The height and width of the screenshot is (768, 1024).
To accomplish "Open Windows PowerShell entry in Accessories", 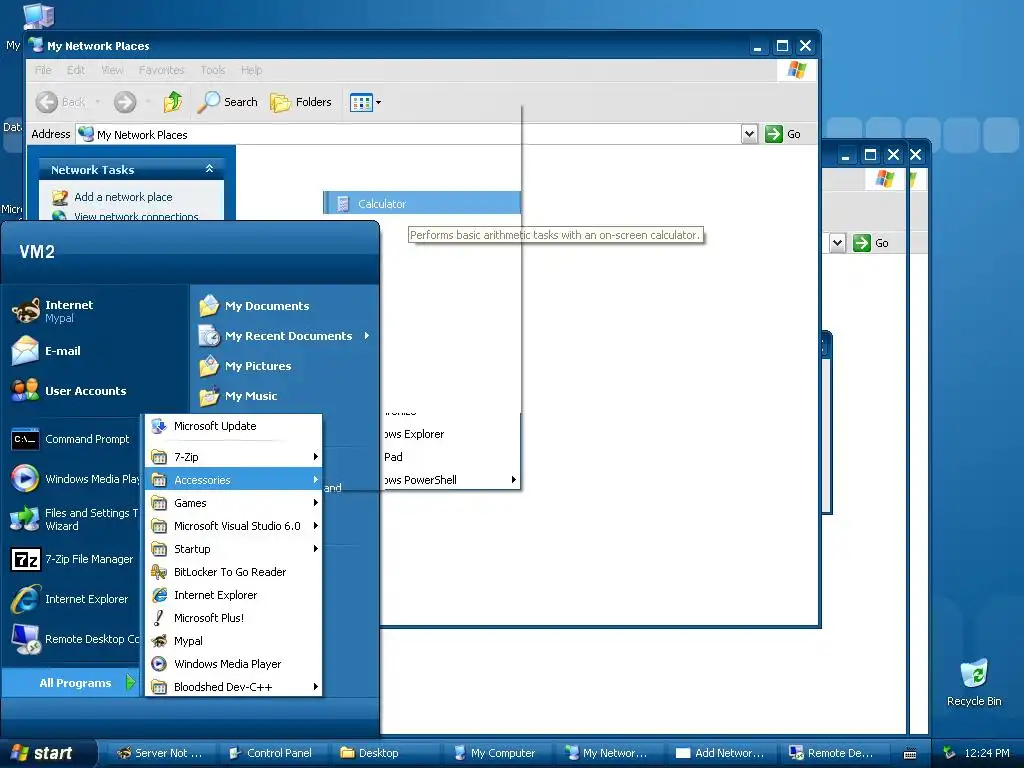I will pyautogui.click(x=451, y=480).
